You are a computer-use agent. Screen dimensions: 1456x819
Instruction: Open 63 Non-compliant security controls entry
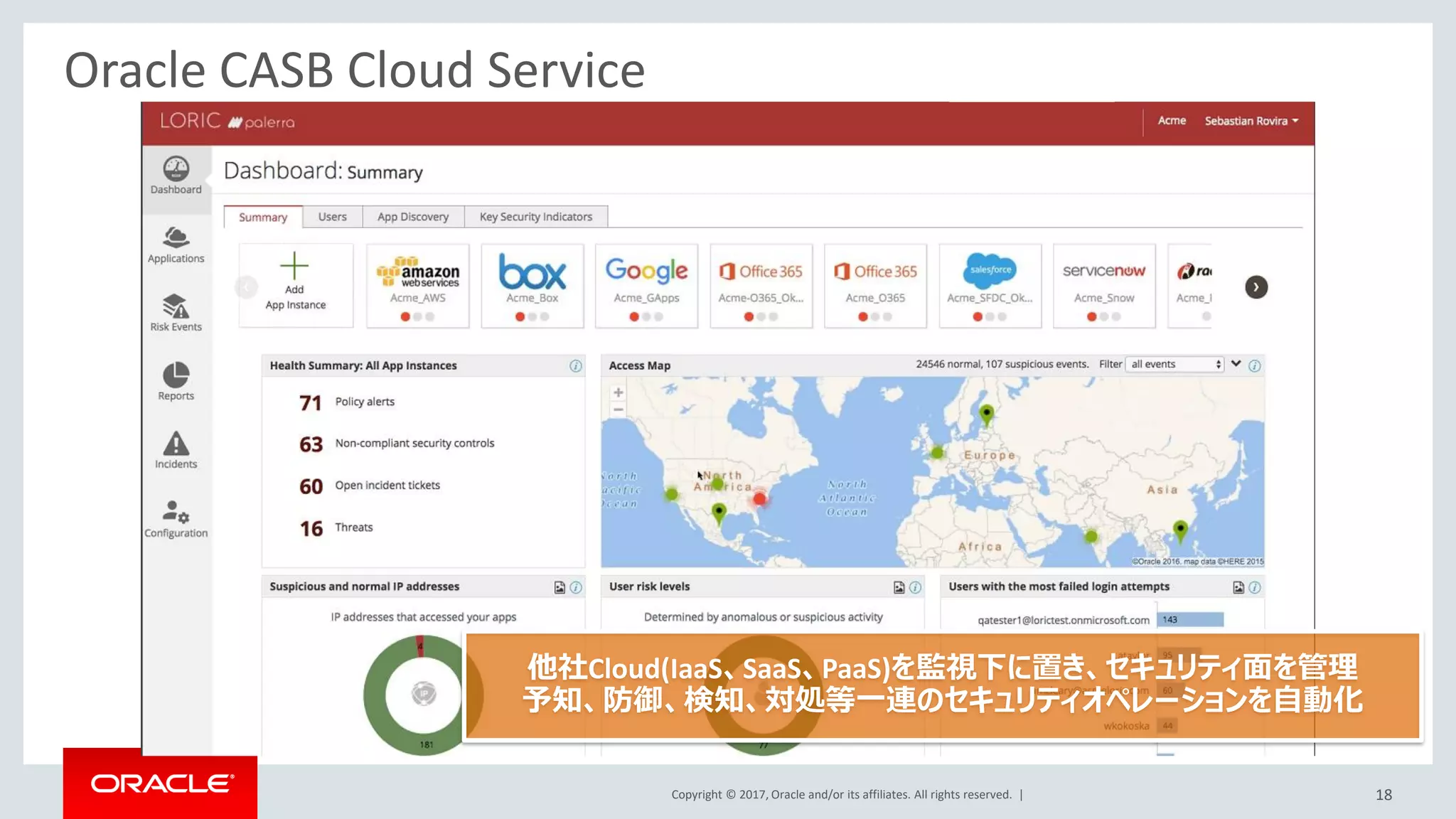click(397, 444)
